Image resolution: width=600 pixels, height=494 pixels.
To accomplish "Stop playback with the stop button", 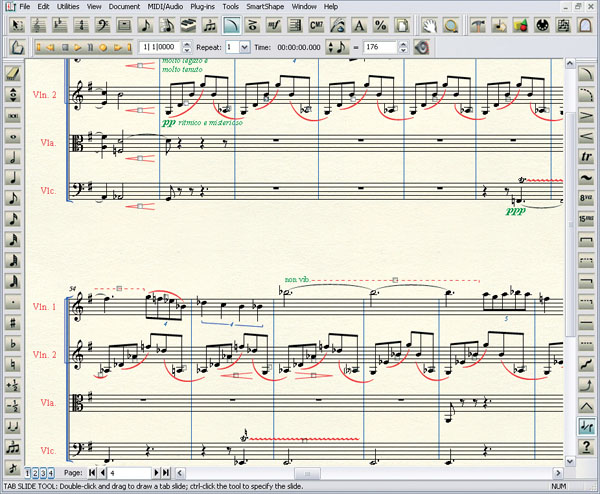I will point(65,47).
